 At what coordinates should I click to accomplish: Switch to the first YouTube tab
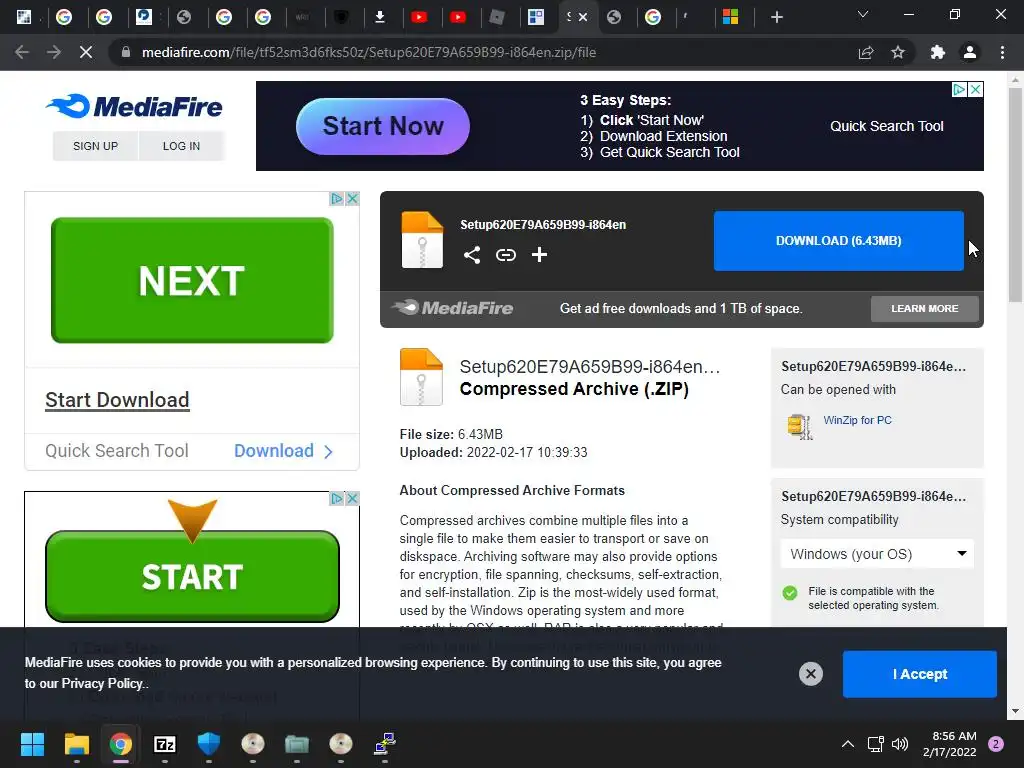[x=419, y=17]
